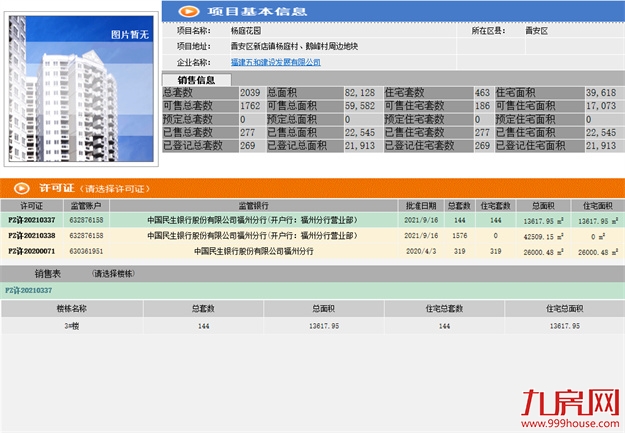Click available total area value 59,582
Viewport: 625px width, 433px height.
coord(360,106)
